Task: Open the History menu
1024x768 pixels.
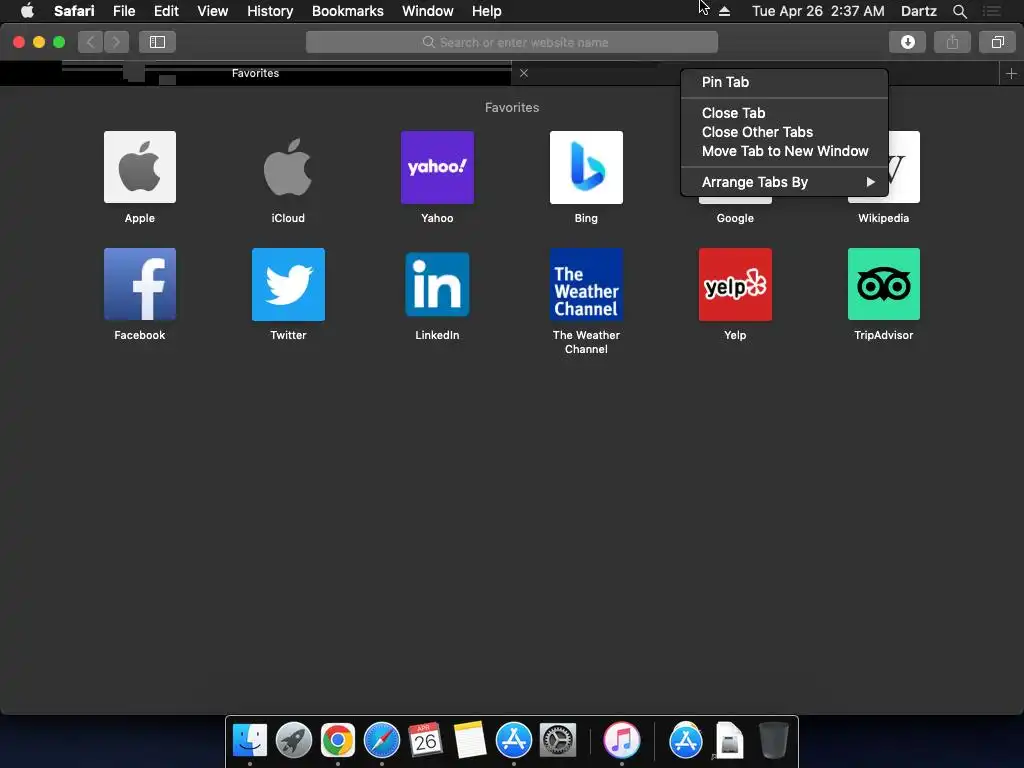Action: pyautogui.click(x=270, y=11)
